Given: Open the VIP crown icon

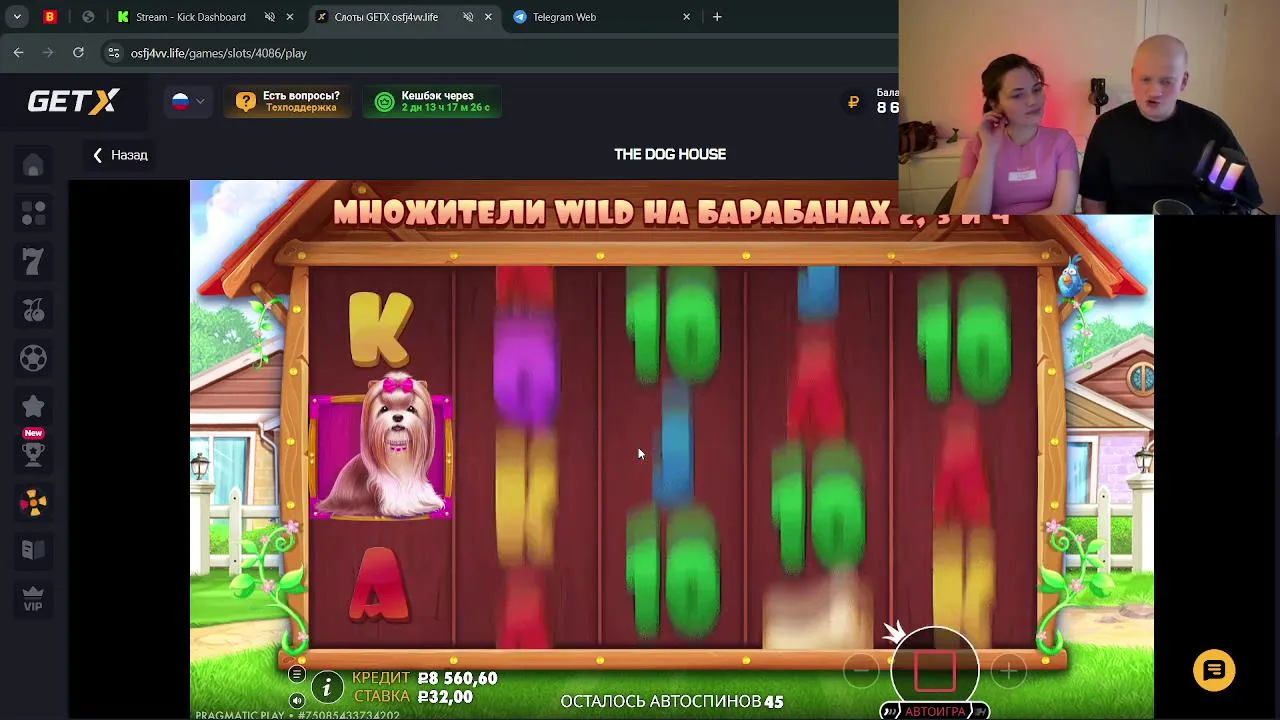Looking at the screenshot, I should (33, 598).
